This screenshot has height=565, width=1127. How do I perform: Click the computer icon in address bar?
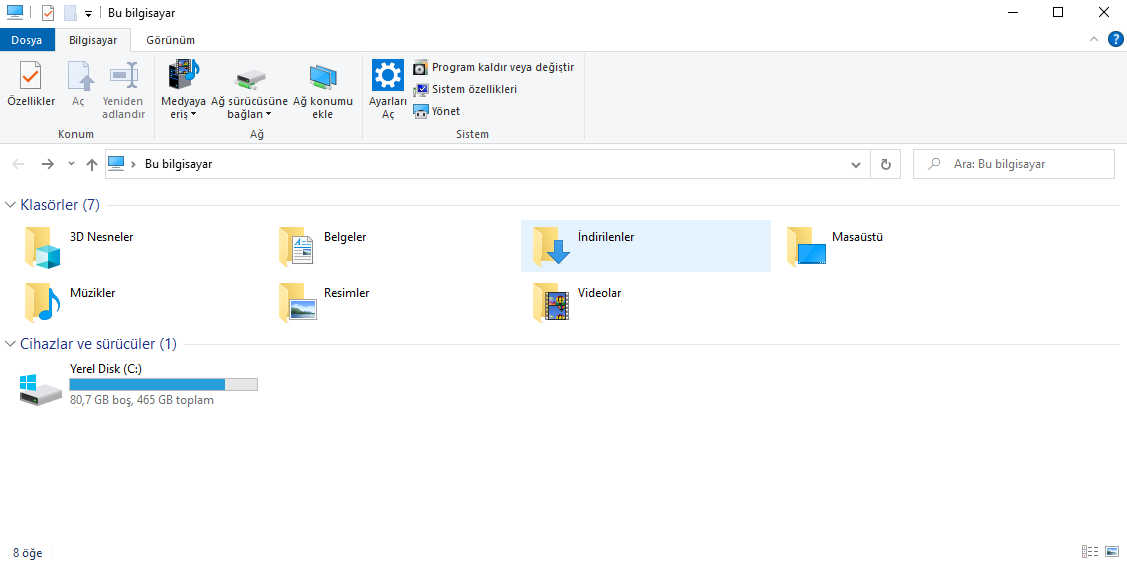[x=116, y=164]
